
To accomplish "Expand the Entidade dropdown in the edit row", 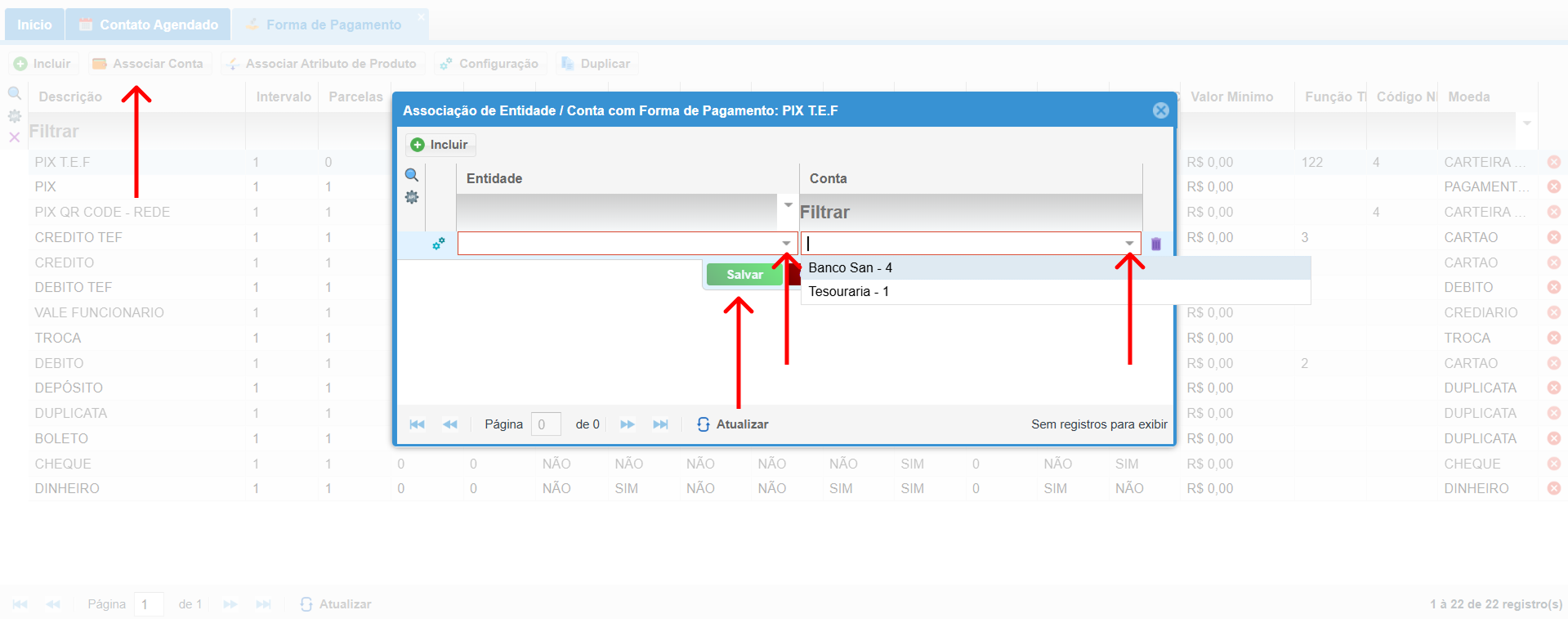I will 786,244.
